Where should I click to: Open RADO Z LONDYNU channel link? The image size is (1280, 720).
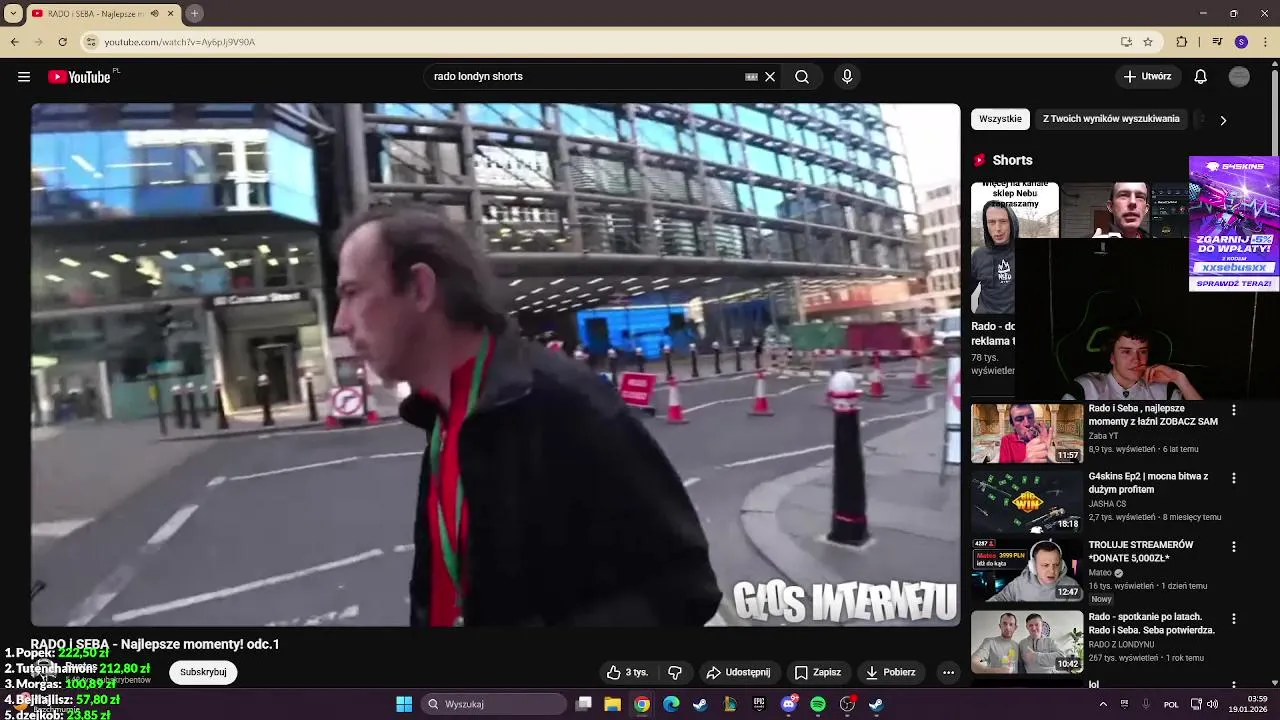[x=1121, y=645]
